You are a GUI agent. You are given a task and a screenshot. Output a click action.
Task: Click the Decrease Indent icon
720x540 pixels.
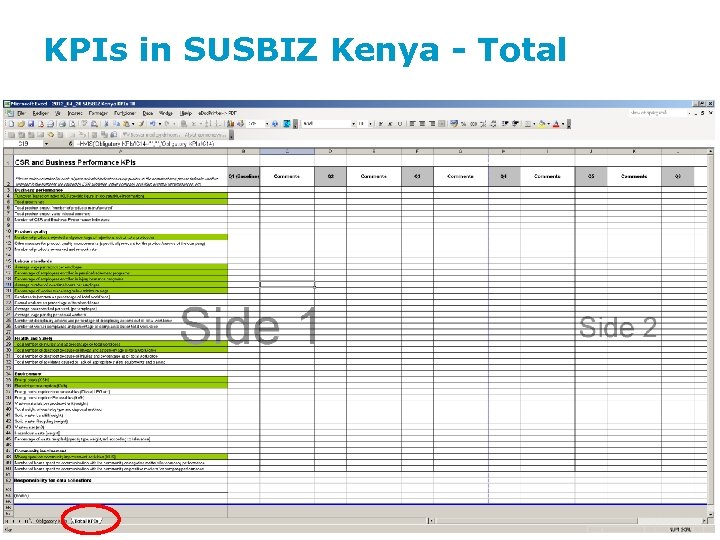click(505, 124)
